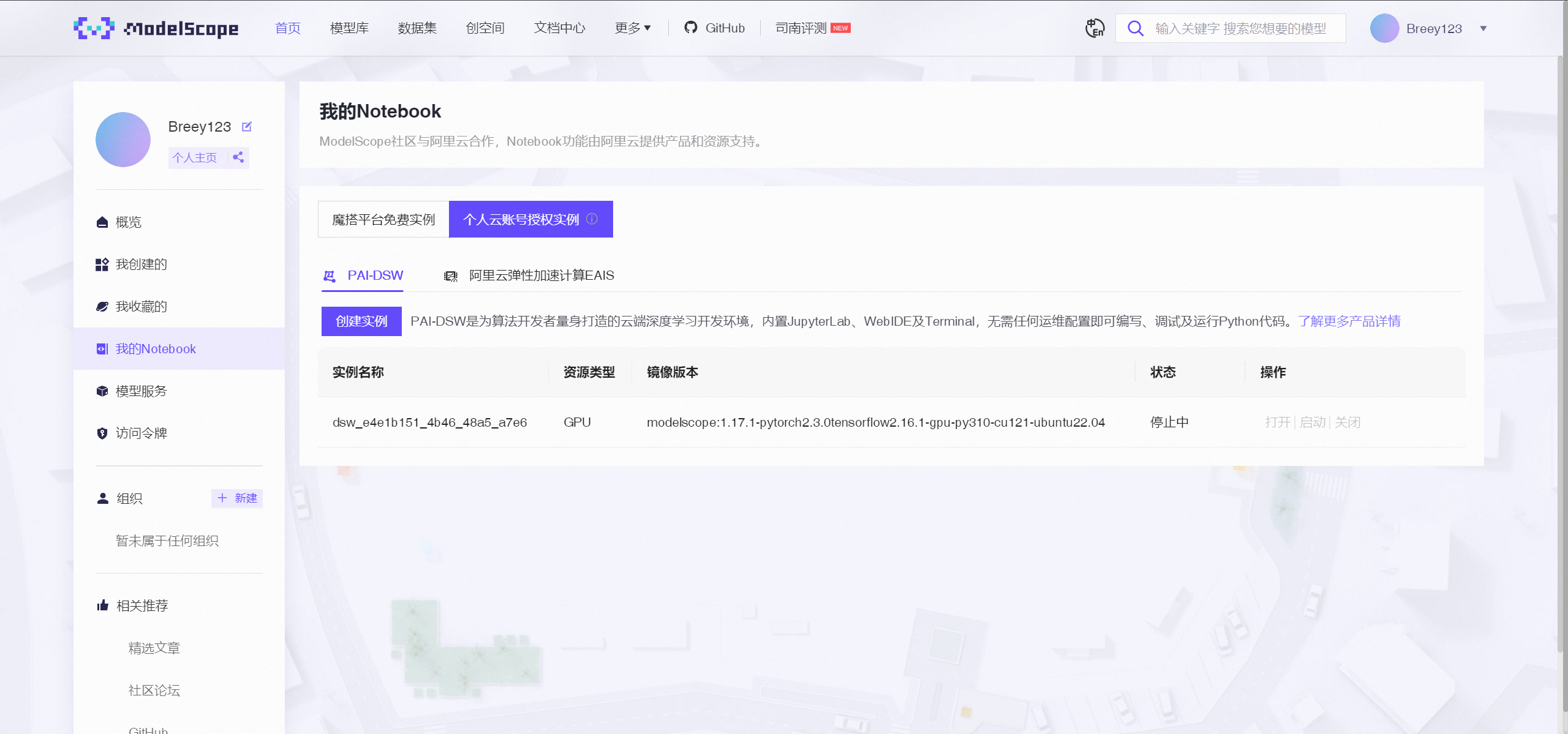This screenshot has width=1568, height=734.
Task: Click the 我创建的 grid icon
Action: tap(102, 264)
